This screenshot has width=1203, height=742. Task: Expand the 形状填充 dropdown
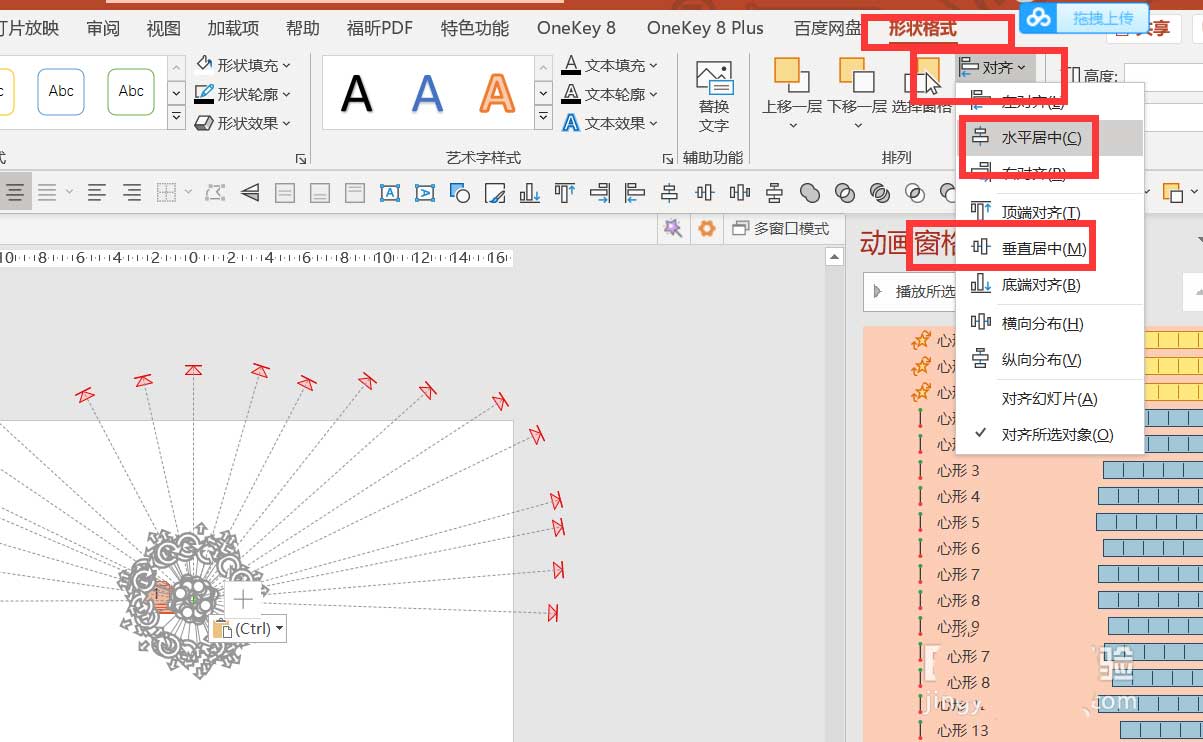(243, 65)
